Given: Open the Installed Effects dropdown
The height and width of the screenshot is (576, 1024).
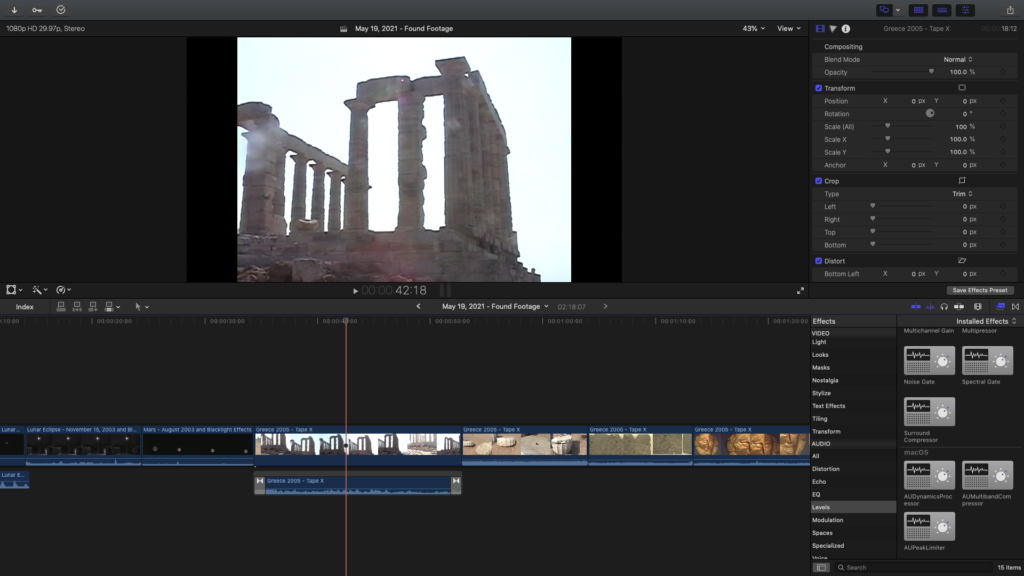Looking at the screenshot, I should click(986, 321).
